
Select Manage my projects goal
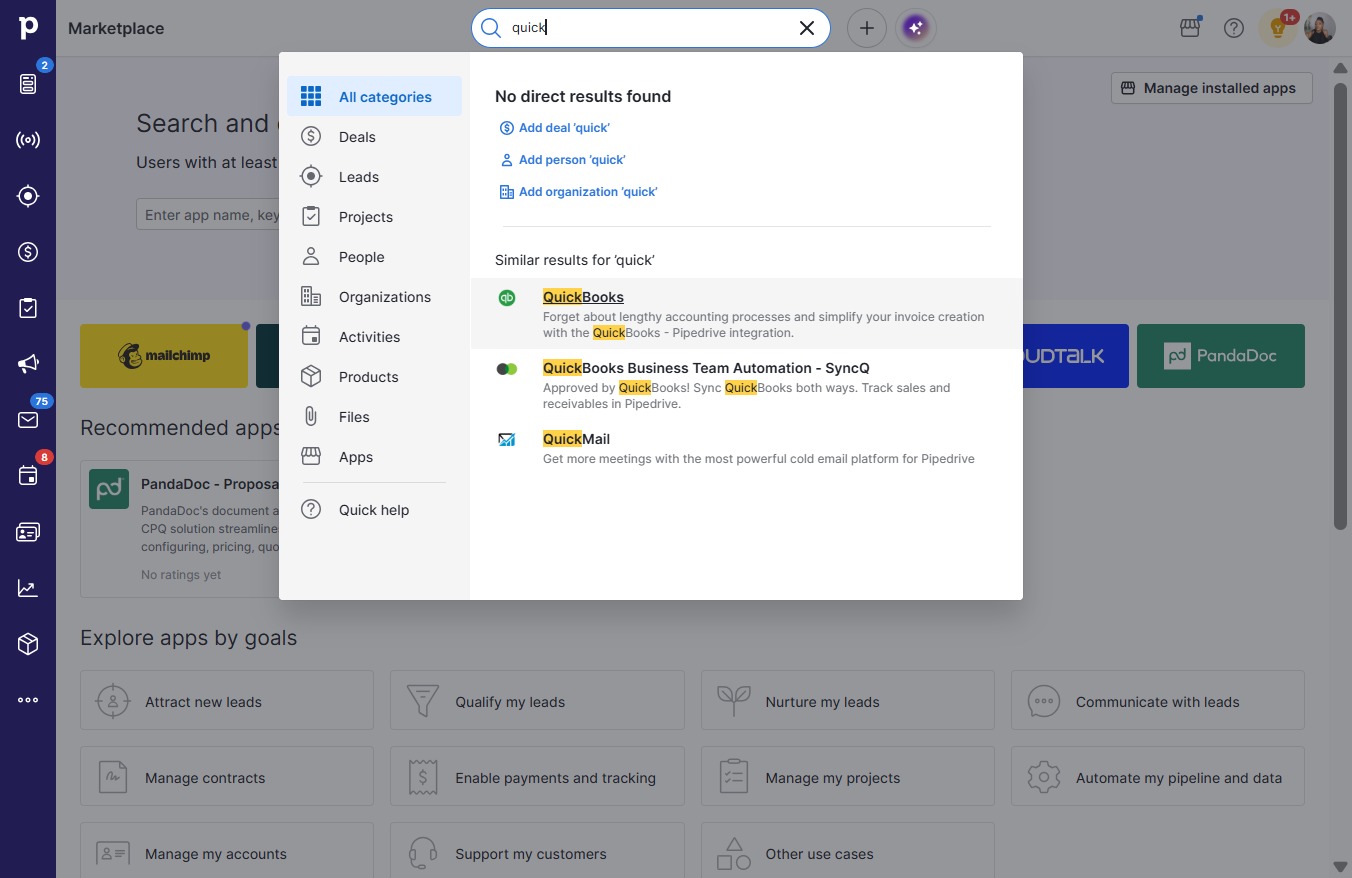(x=848, y=778)
